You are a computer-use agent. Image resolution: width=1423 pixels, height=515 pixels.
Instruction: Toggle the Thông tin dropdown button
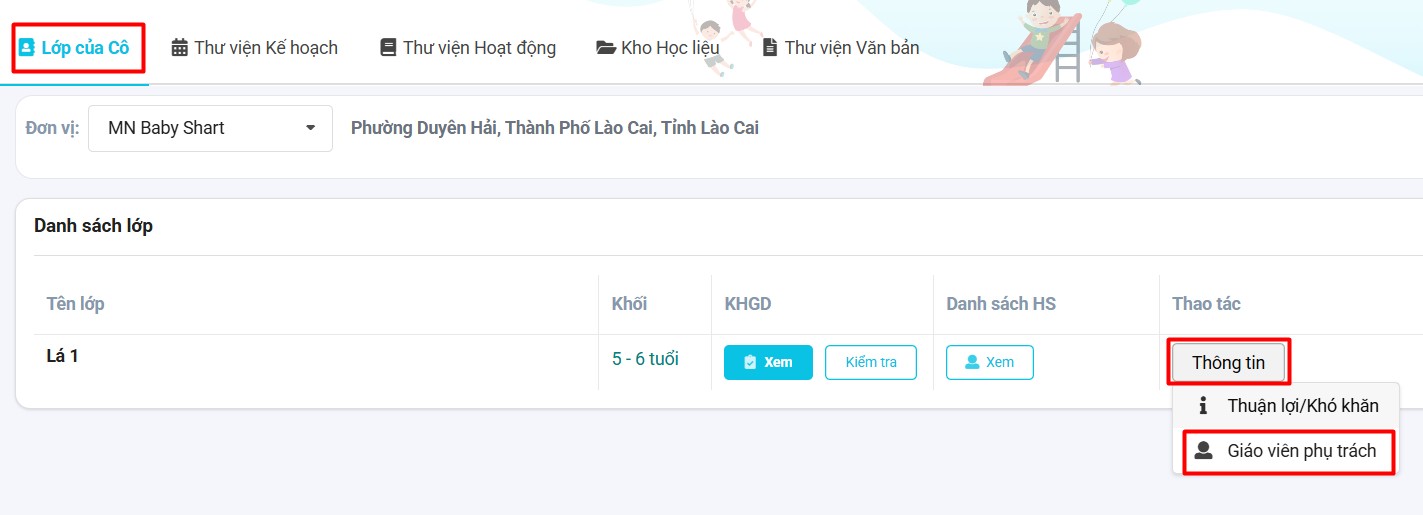click(1228, 362)
